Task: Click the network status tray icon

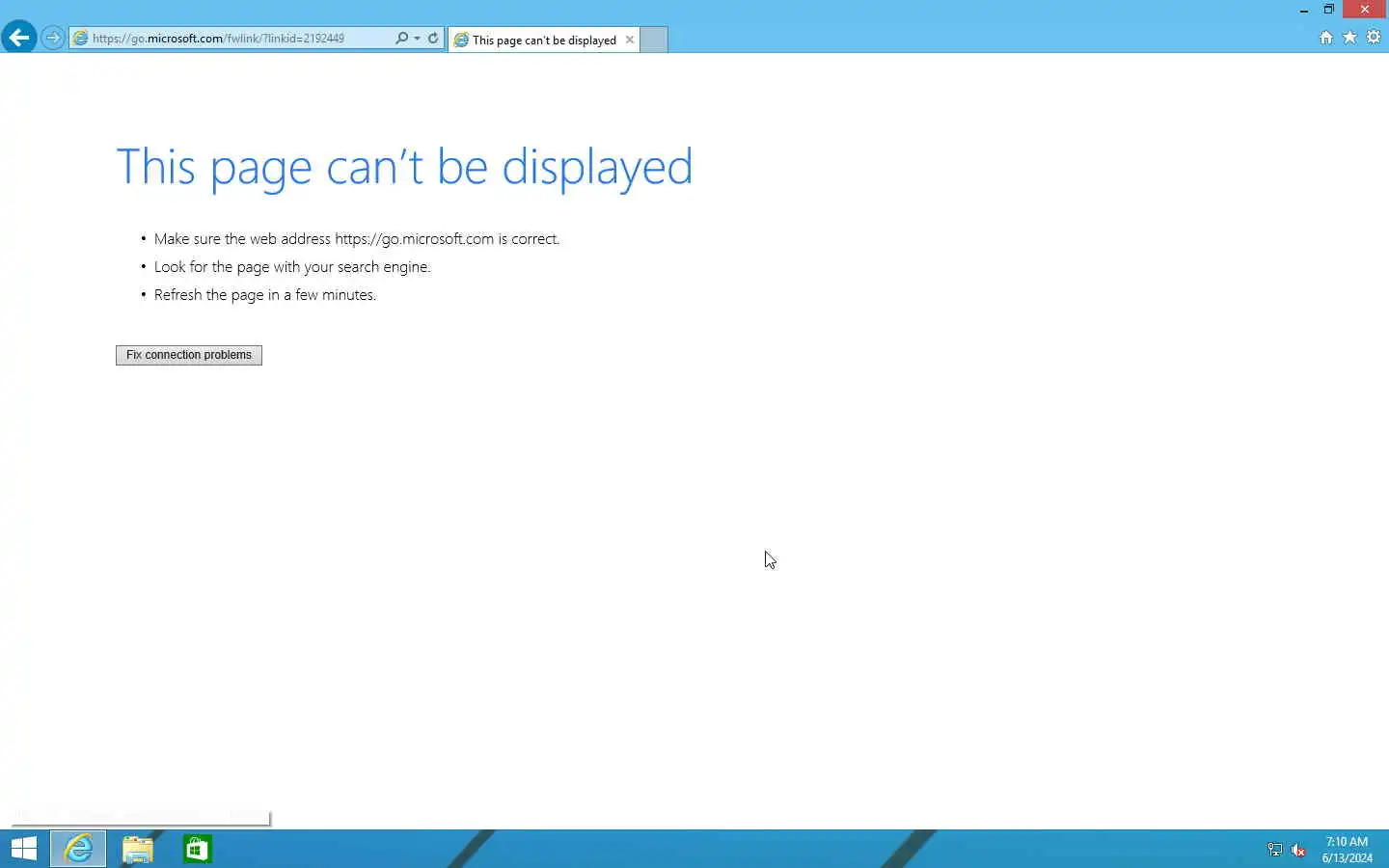Action: (x=1274, y=850)
